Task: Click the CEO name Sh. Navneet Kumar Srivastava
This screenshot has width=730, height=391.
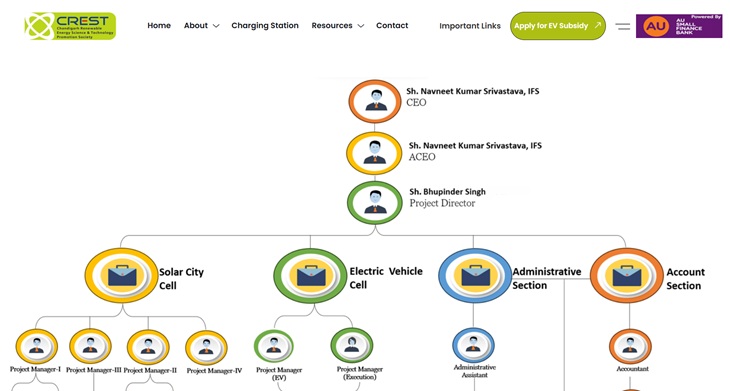Action: (473, 91)
